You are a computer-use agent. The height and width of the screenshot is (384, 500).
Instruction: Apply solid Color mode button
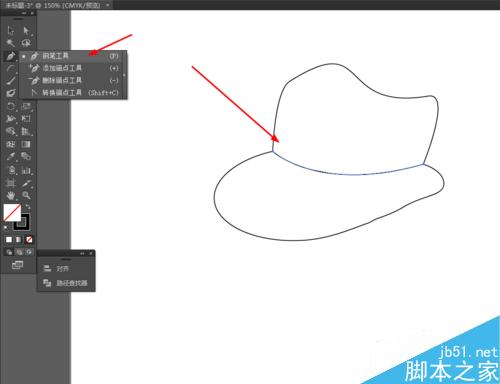(9, 239)
